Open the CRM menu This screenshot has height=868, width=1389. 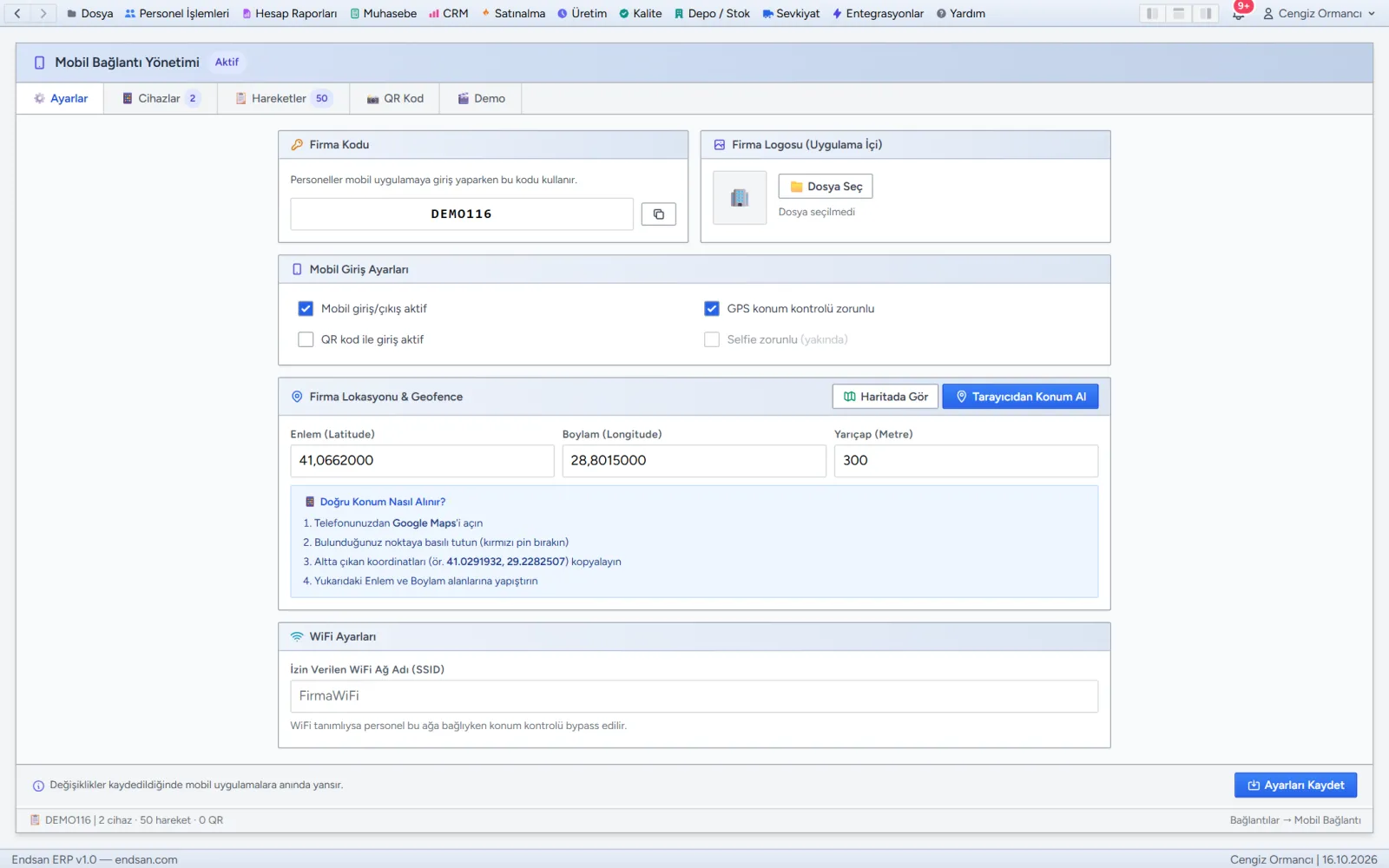tap(449, 13)
